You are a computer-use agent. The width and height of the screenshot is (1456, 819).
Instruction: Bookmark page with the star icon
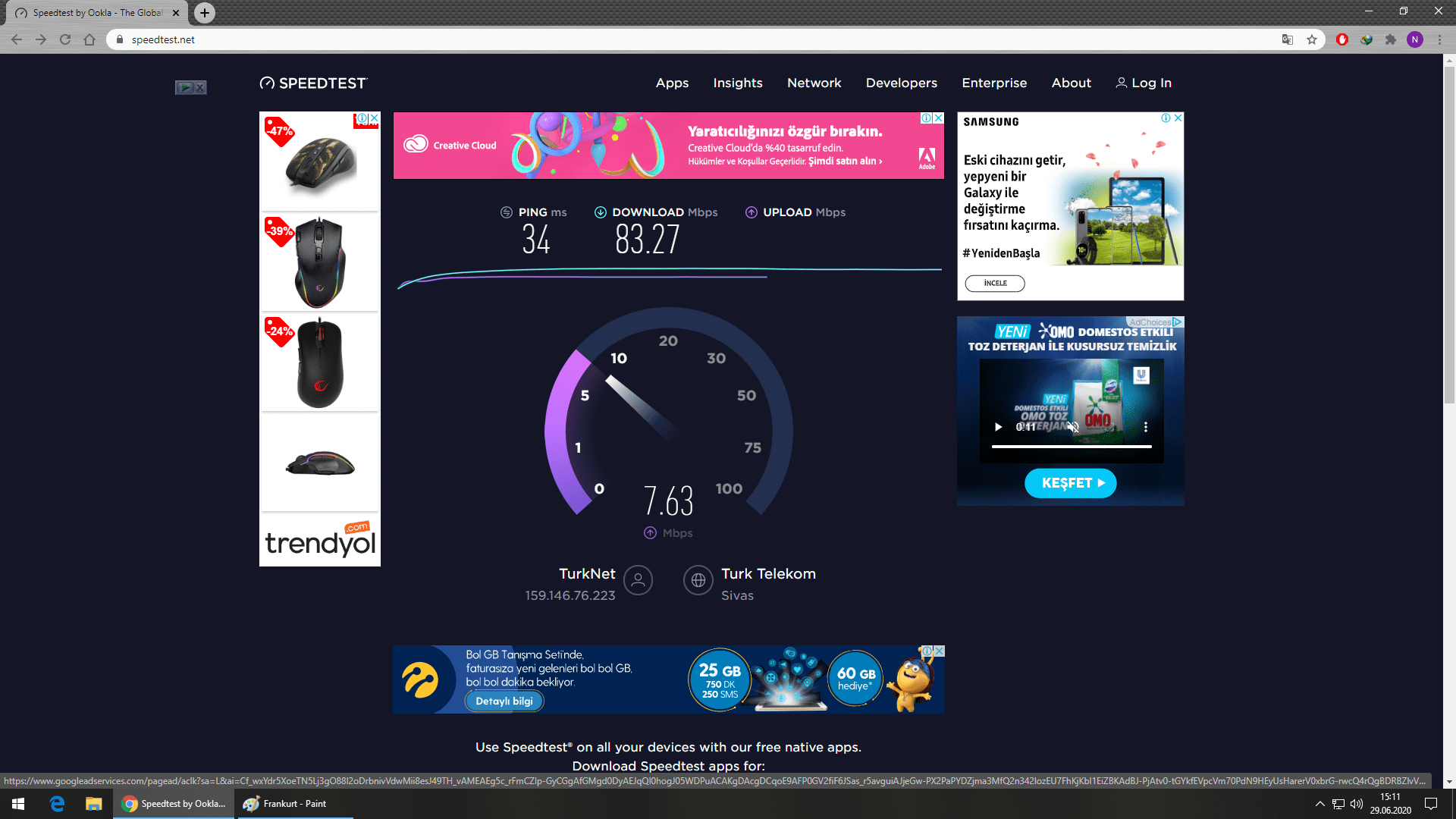[1312, 39]
